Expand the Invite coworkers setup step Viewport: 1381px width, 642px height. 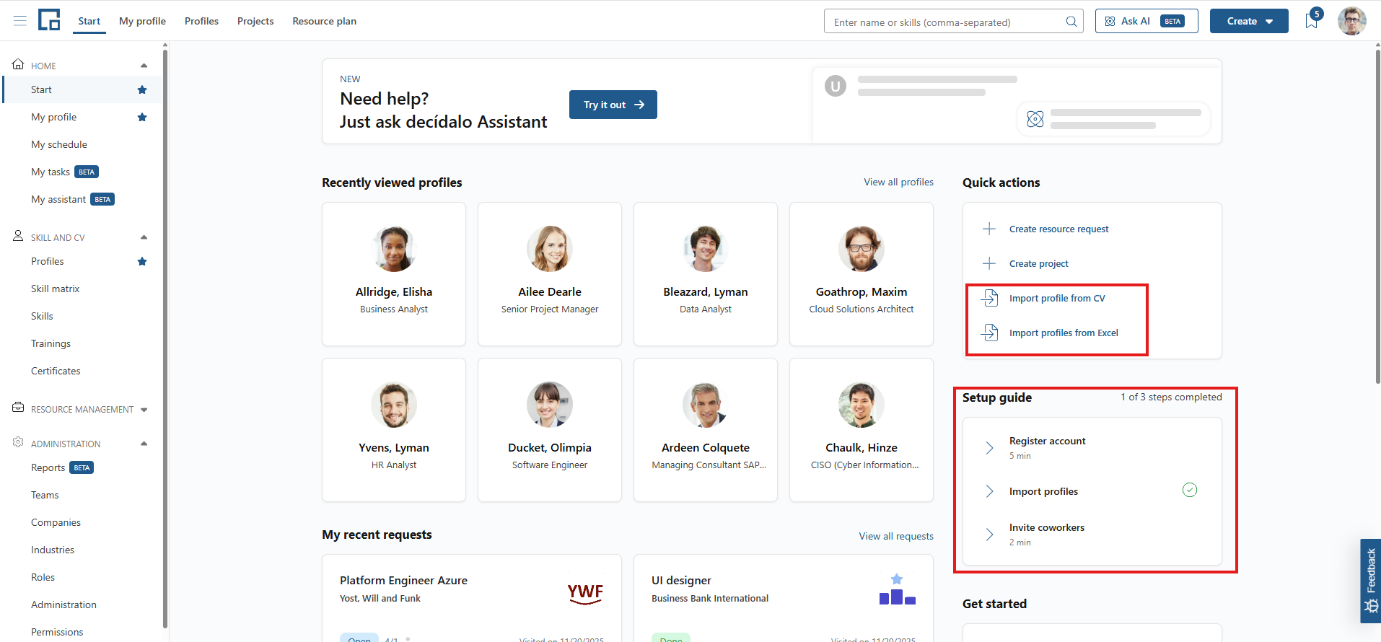click(x=989, y=534)
